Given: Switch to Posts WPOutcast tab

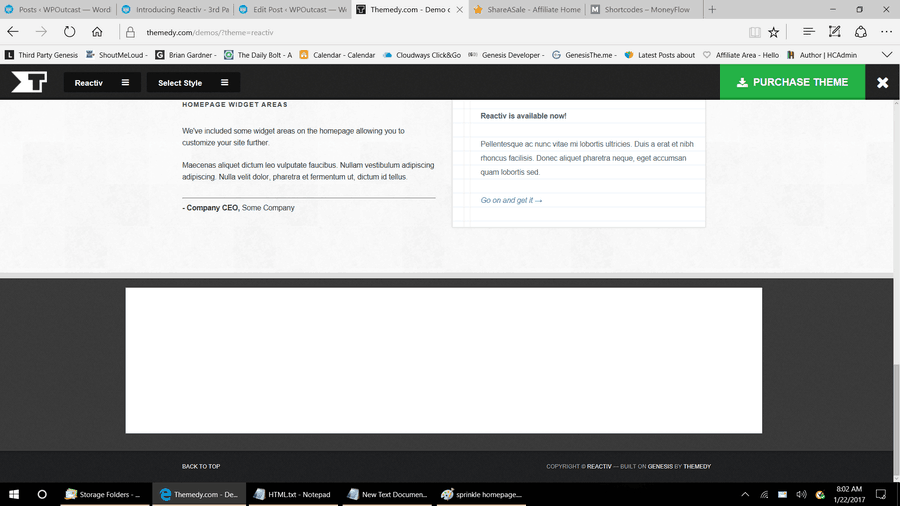Looking at the screenshot, I should click(x=58, y=9).
